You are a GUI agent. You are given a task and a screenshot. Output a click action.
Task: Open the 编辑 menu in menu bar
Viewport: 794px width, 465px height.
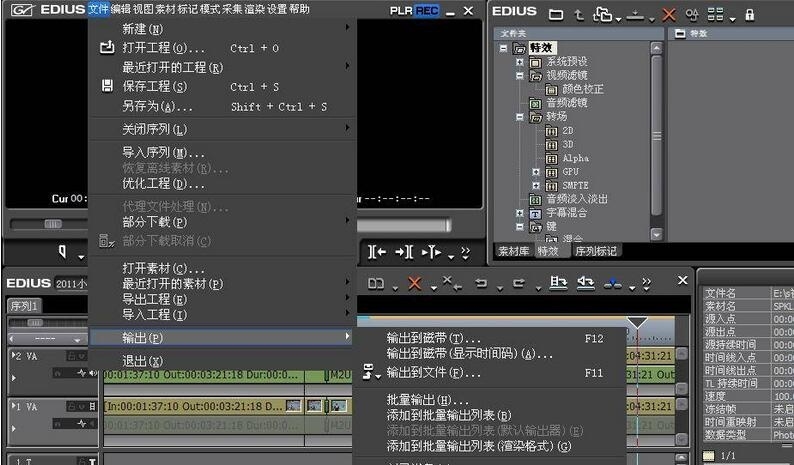click(120, 9)
